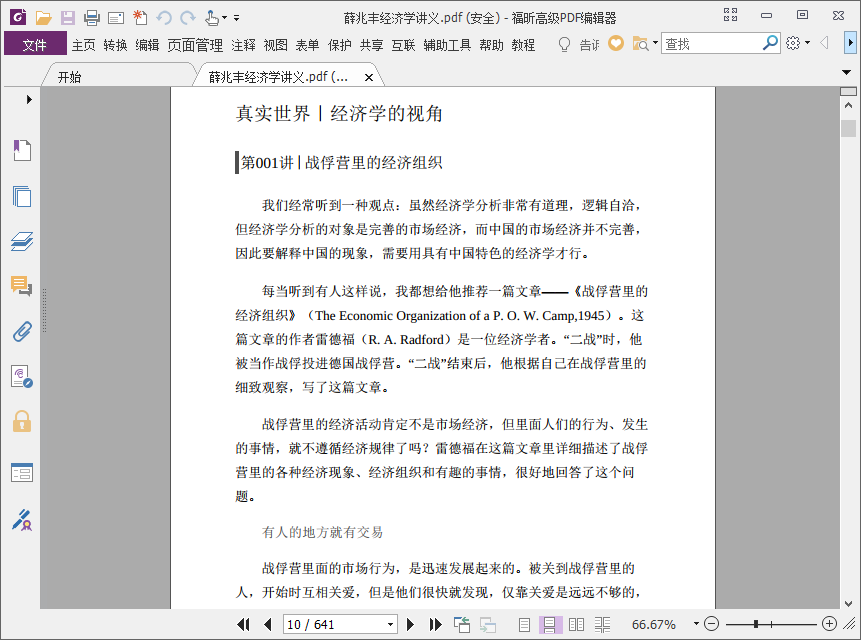Screen dimensions: 861x640
Task: Open the Security lock panel
Action: click(x=22, y=422)
